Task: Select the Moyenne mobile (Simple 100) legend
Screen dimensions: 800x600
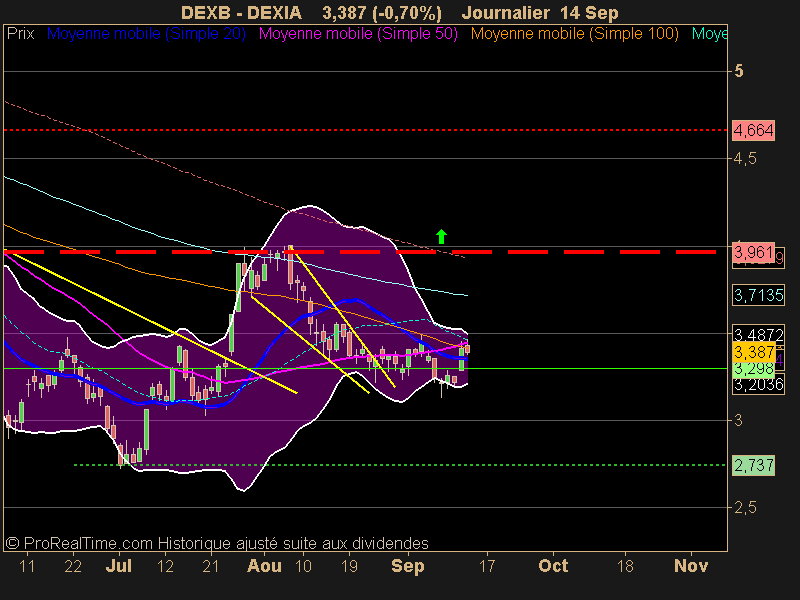Action: [574, 34]
